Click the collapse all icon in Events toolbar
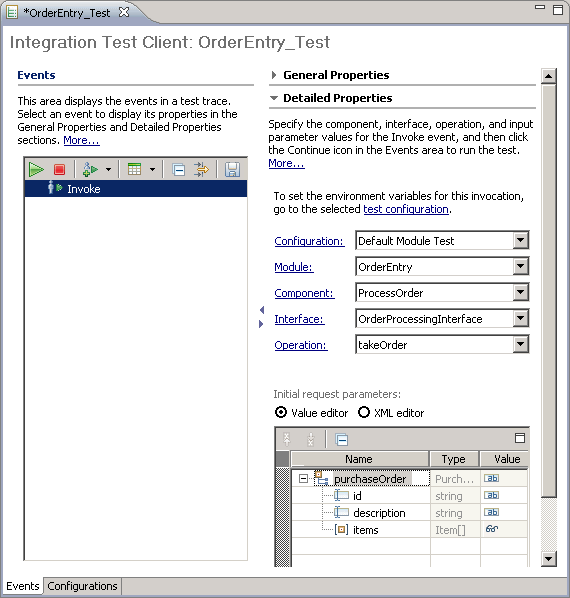The image size is (570, 598). pos(178,170)
